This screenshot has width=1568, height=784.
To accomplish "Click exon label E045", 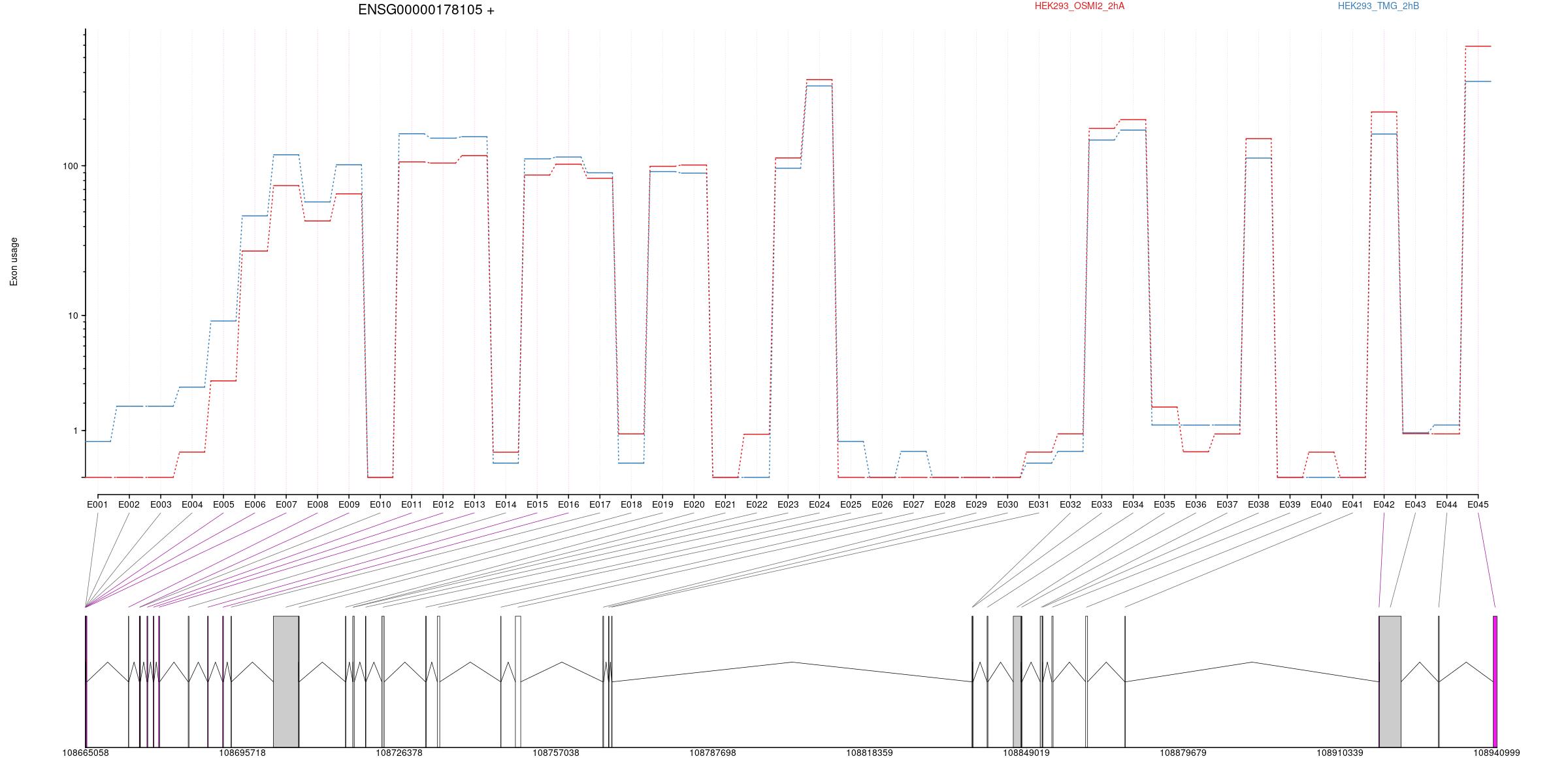I will point(1478,504).
